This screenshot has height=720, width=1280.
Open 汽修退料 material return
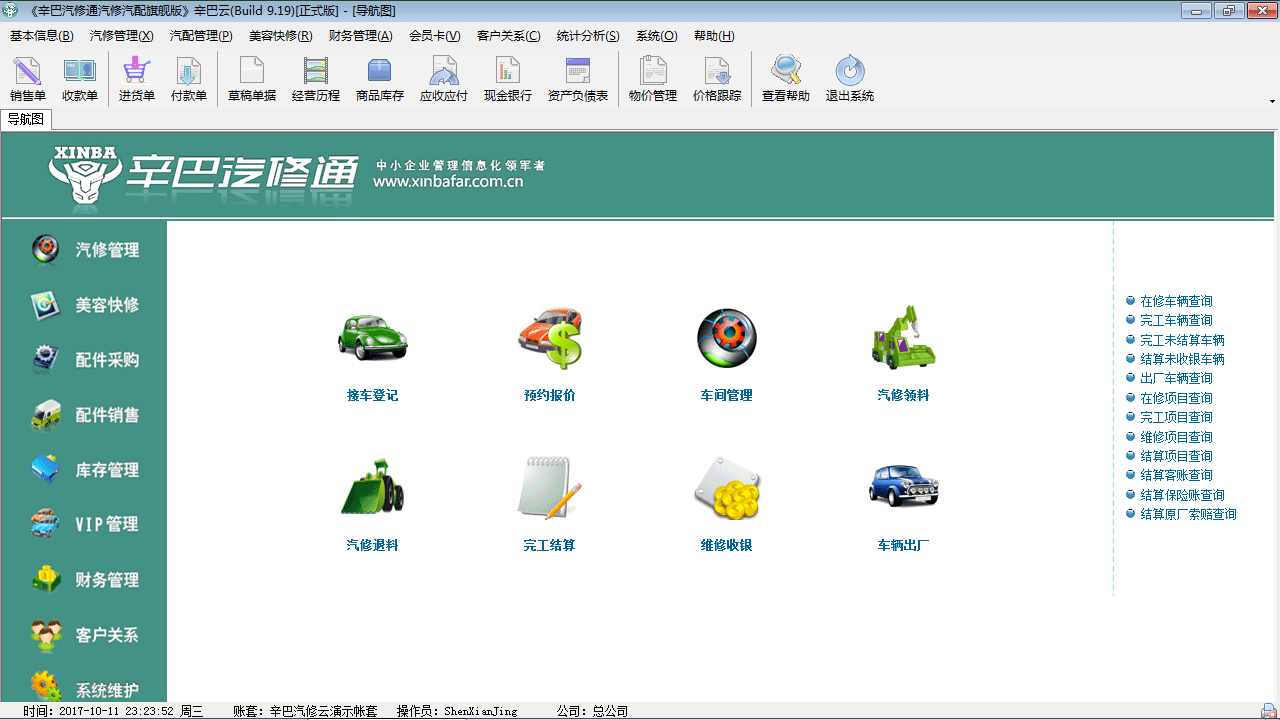[373, 505]
